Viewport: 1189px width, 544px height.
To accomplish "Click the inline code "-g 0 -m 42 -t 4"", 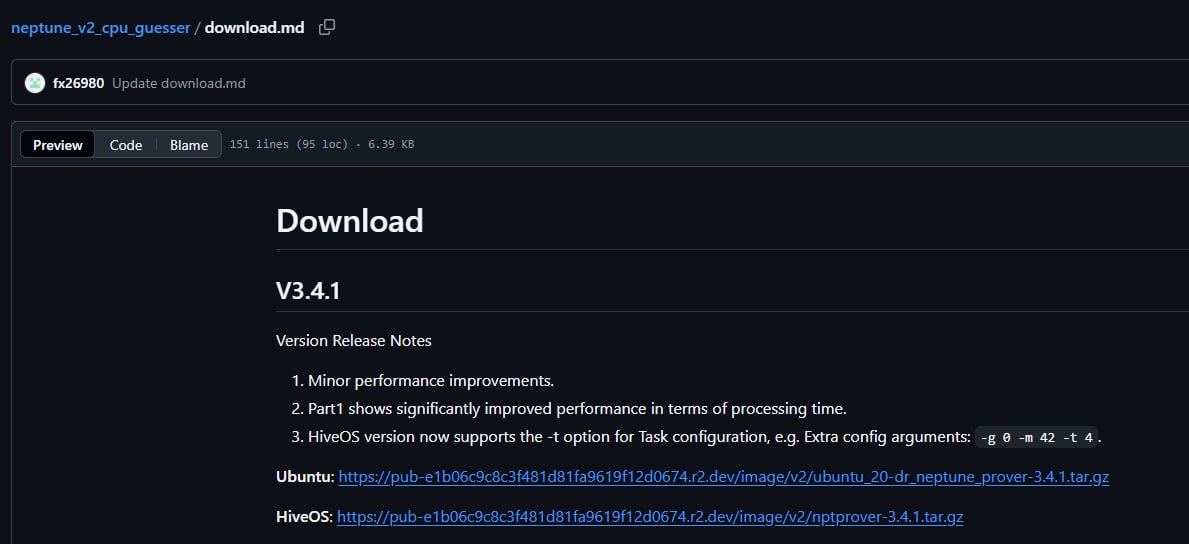I will (1037, 437).
